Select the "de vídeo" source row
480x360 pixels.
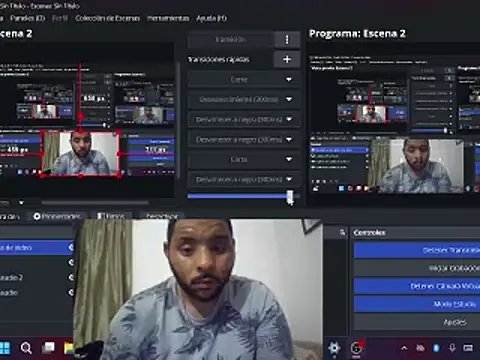tap(37, 248)
